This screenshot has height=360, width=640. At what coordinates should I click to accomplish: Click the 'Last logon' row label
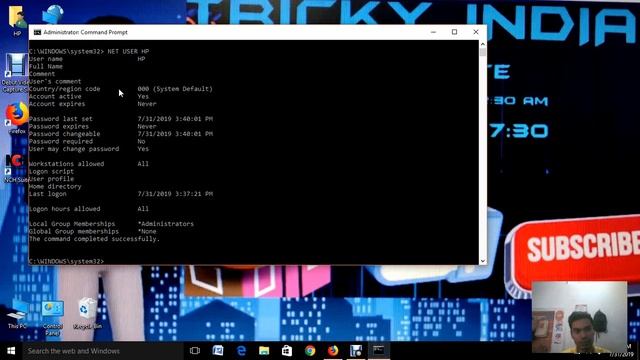(x=48, y=194)
